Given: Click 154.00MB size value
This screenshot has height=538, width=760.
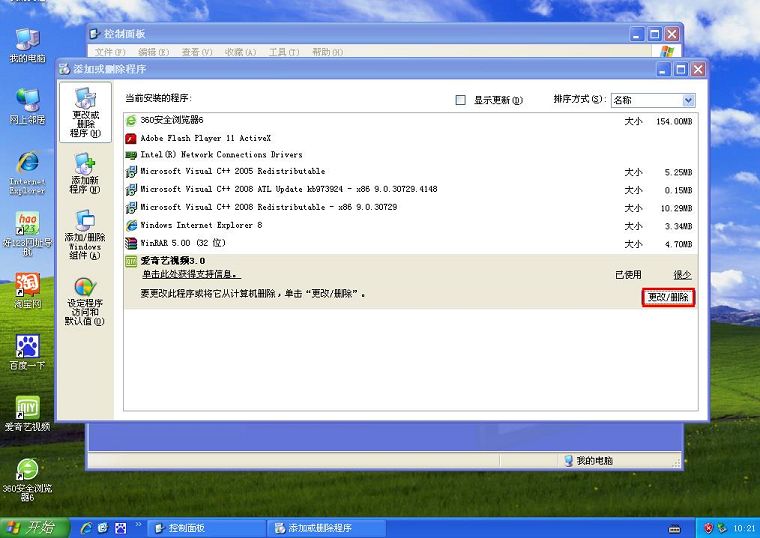Looking at the screenshot, I should coord(674,122).
